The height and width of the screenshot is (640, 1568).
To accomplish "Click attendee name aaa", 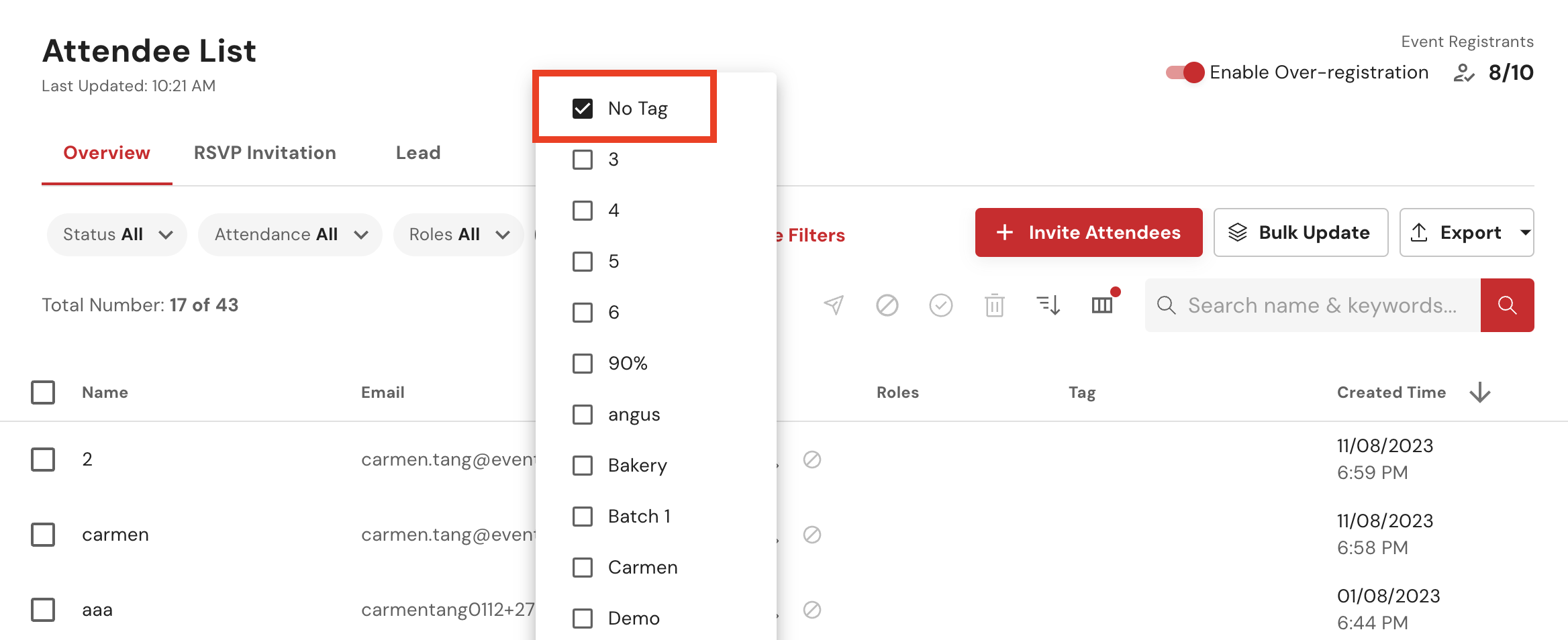I will (x=97, y=610).
